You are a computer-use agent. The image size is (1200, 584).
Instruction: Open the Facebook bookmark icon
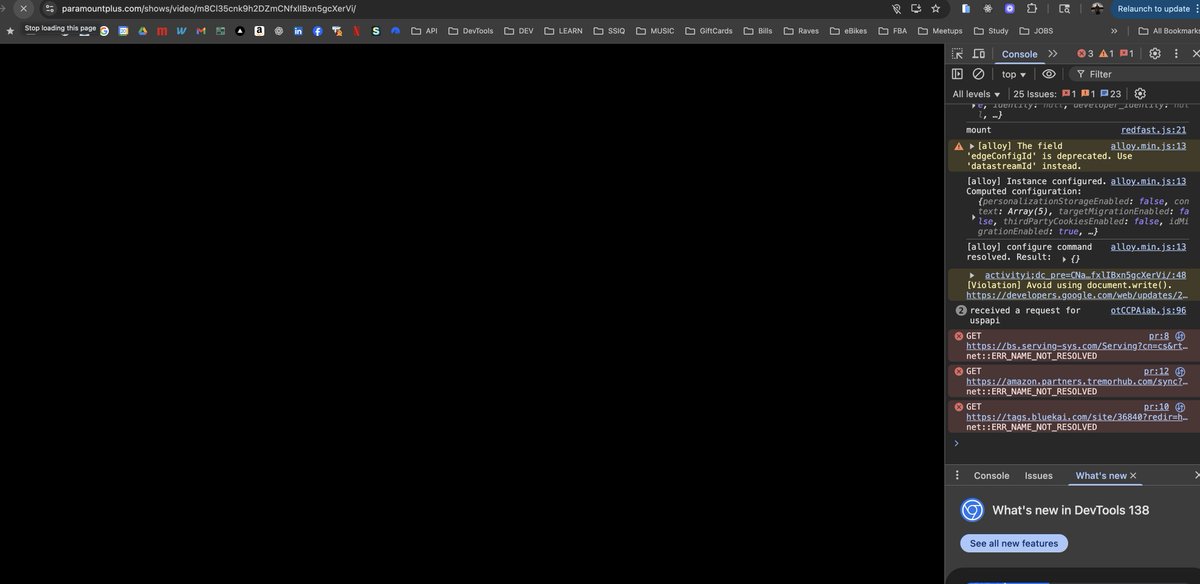coord(318,31)
